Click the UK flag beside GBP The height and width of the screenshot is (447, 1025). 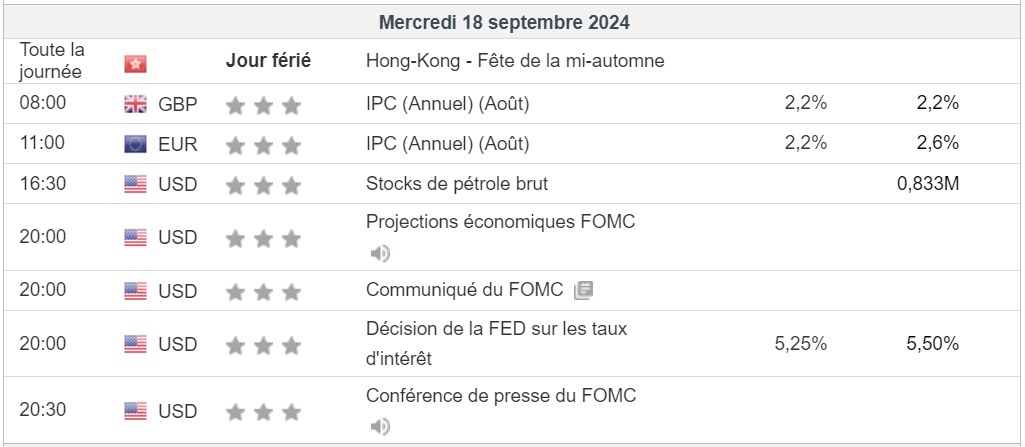click(x=135, y=104)
